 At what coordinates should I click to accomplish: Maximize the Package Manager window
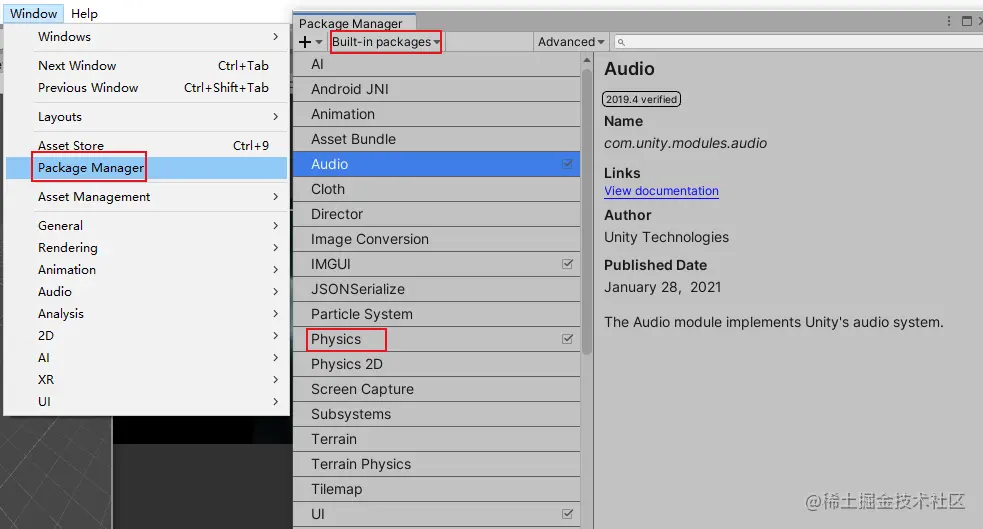[x=967, y=21]
